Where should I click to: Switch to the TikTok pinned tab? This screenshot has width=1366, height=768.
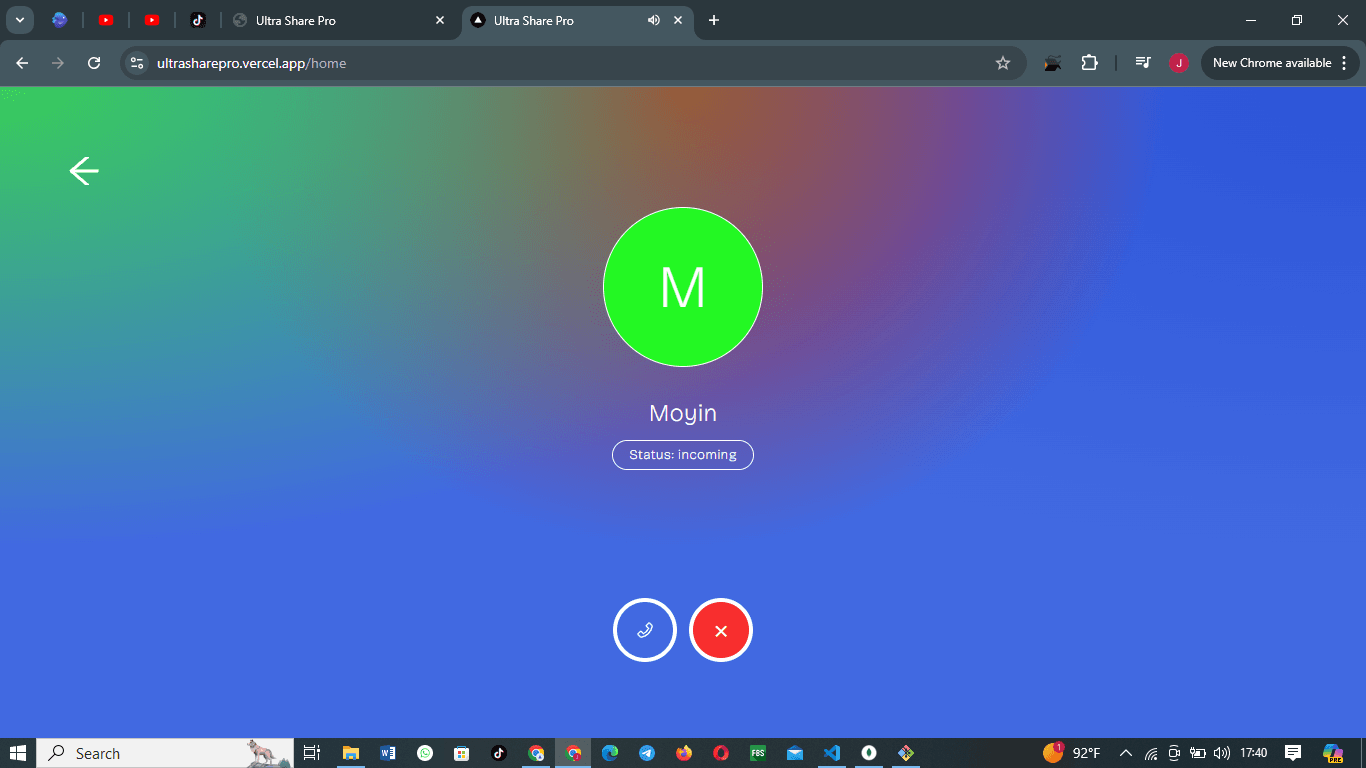coord(198,20)
